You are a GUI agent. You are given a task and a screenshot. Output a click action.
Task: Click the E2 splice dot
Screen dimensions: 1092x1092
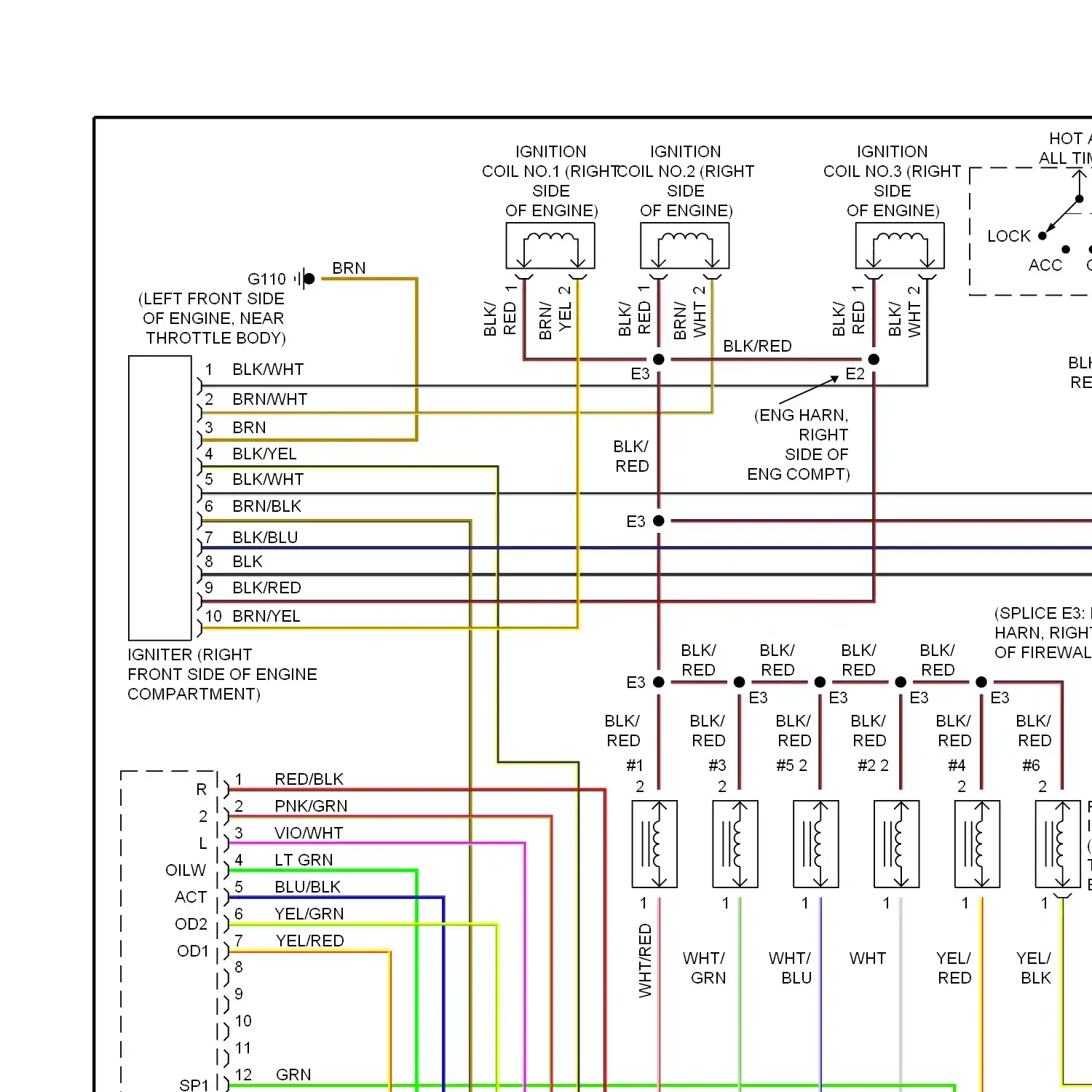click(874, 359)
